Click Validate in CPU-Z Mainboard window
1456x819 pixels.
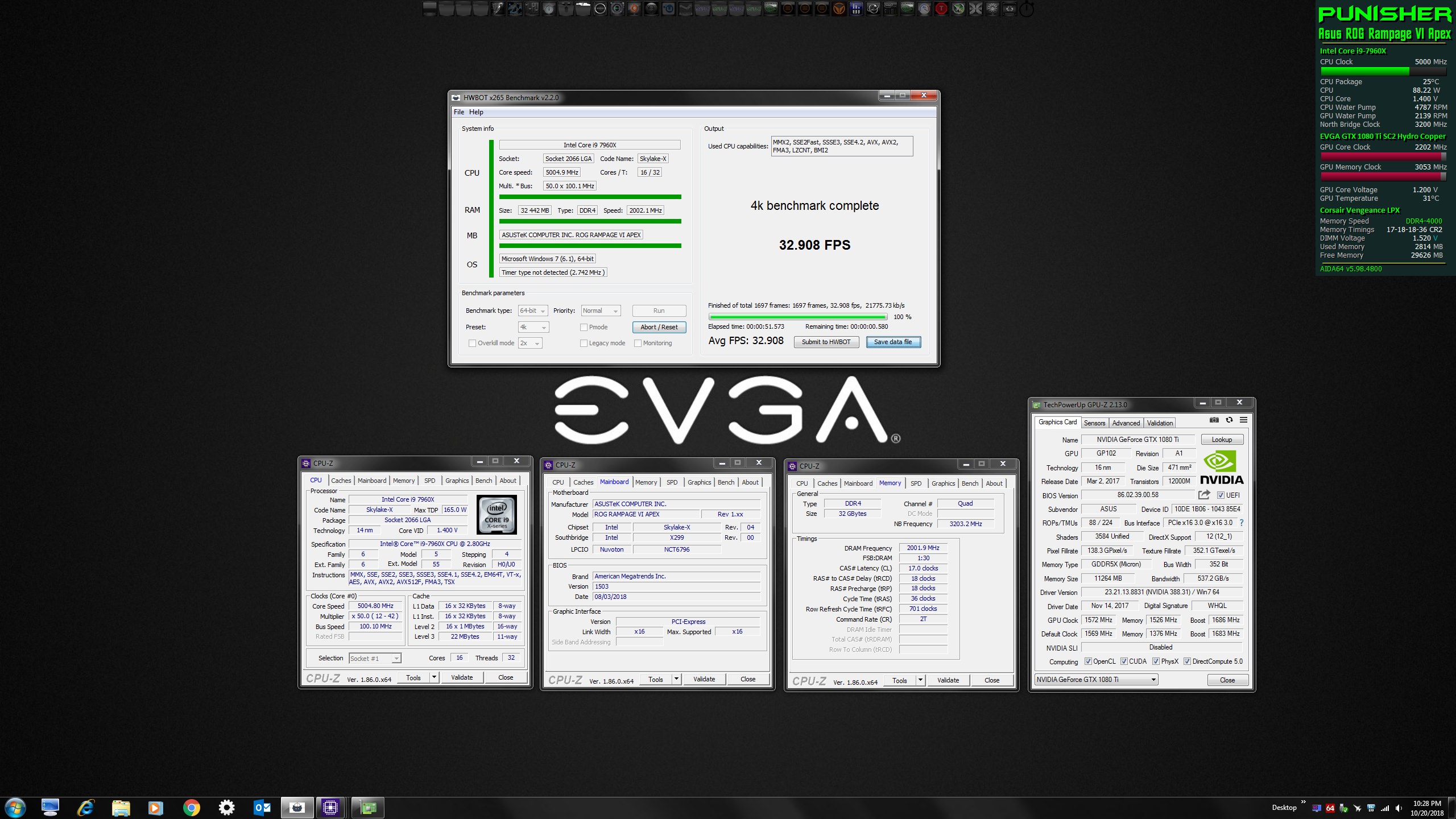pyautogui.click(x=704, y=679)
